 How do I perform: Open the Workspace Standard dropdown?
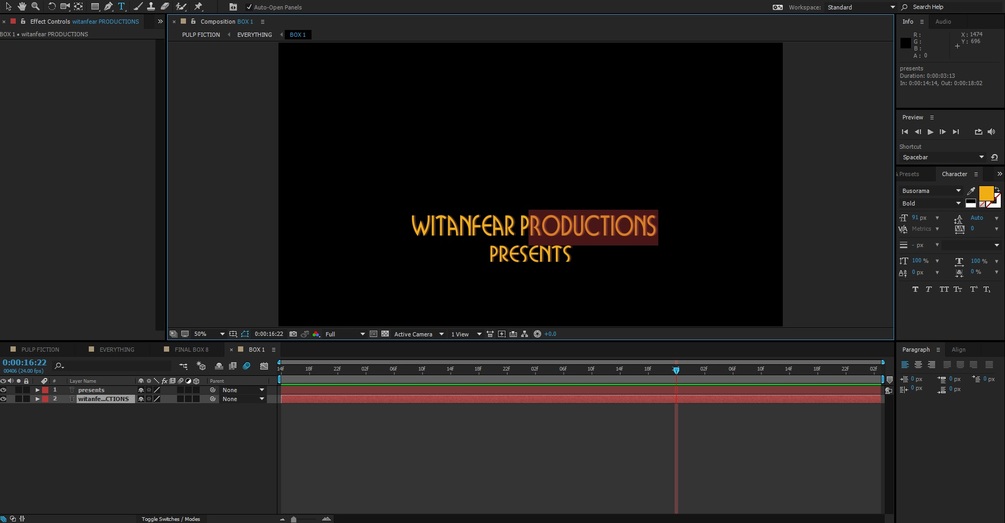[x=860, y=7]
